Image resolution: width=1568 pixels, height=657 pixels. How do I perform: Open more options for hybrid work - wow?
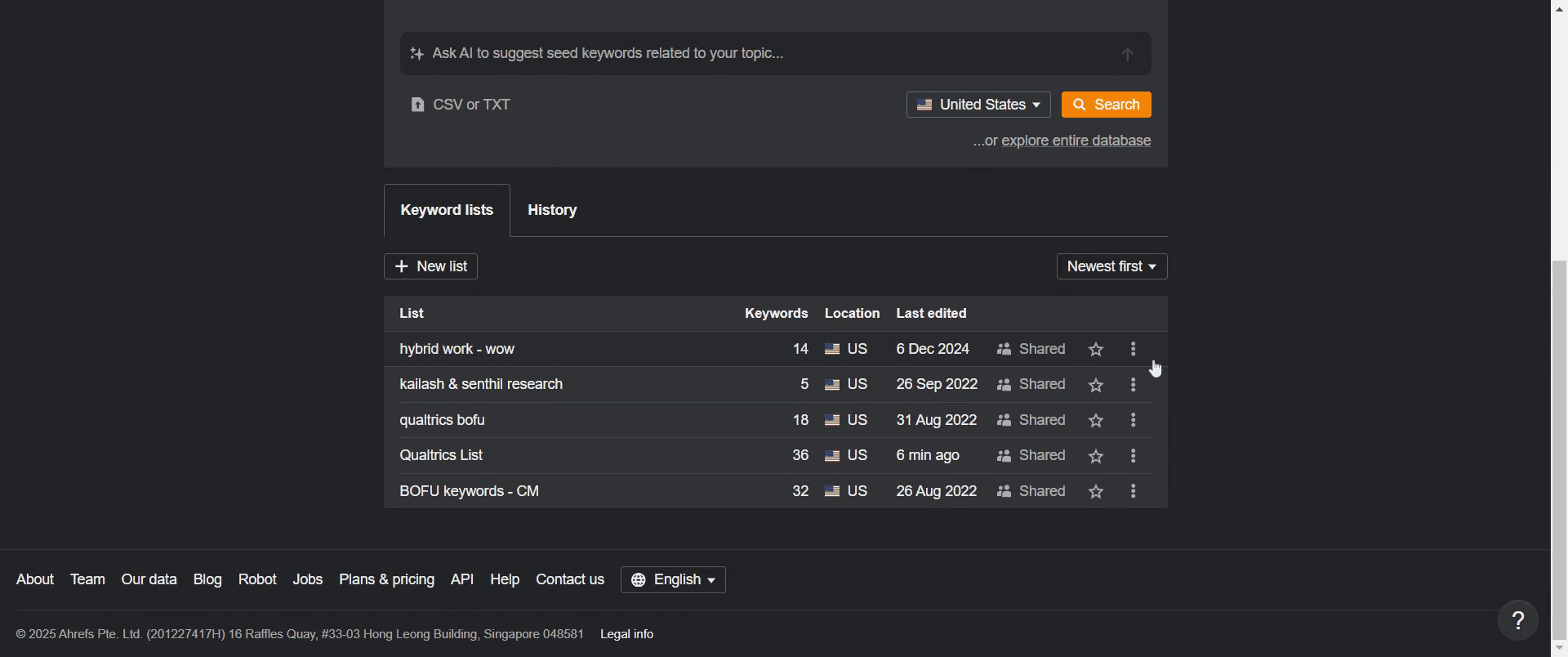click(x=1133, y=350)
